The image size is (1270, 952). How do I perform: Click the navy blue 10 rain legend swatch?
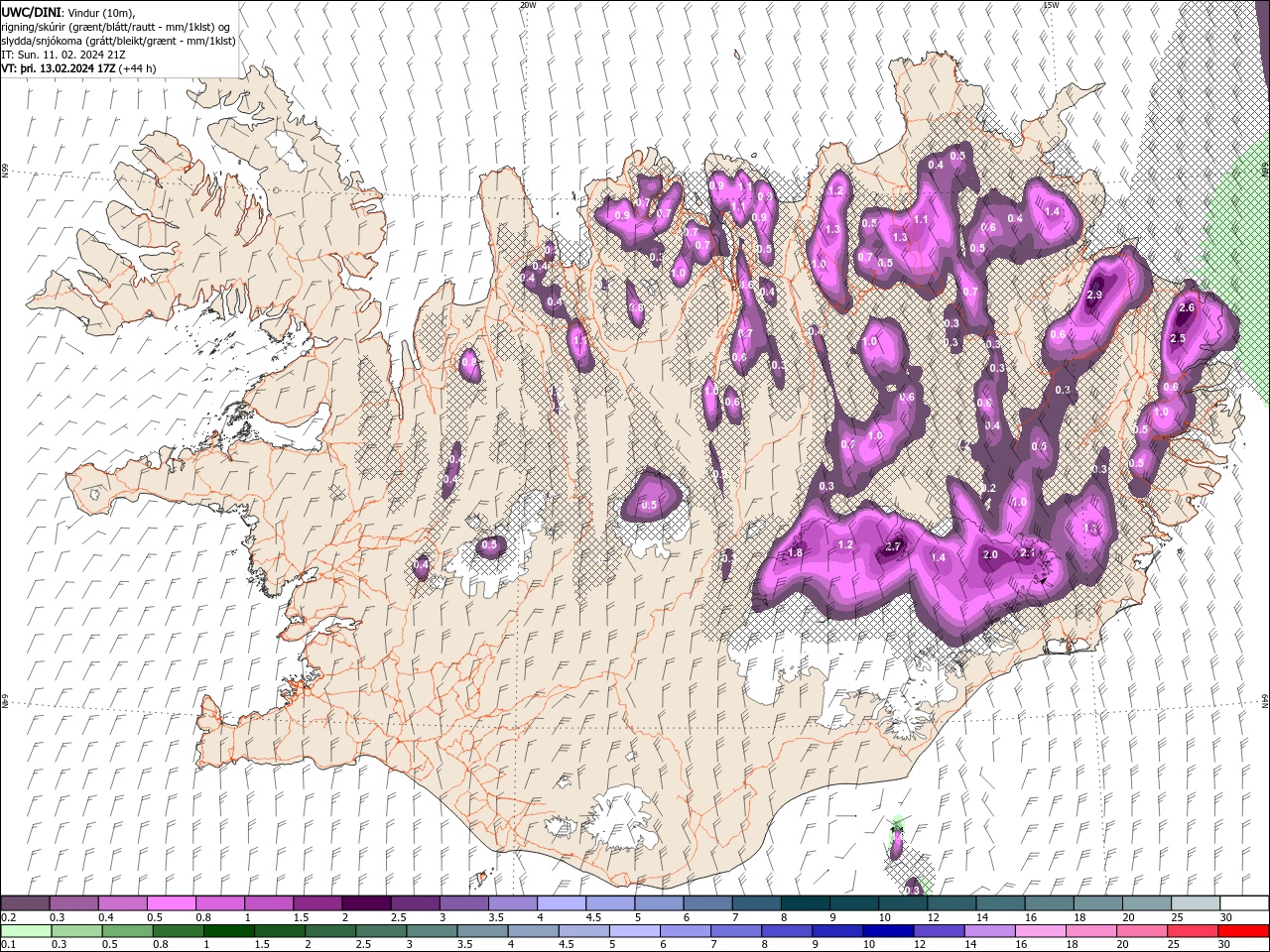[888, 931]
